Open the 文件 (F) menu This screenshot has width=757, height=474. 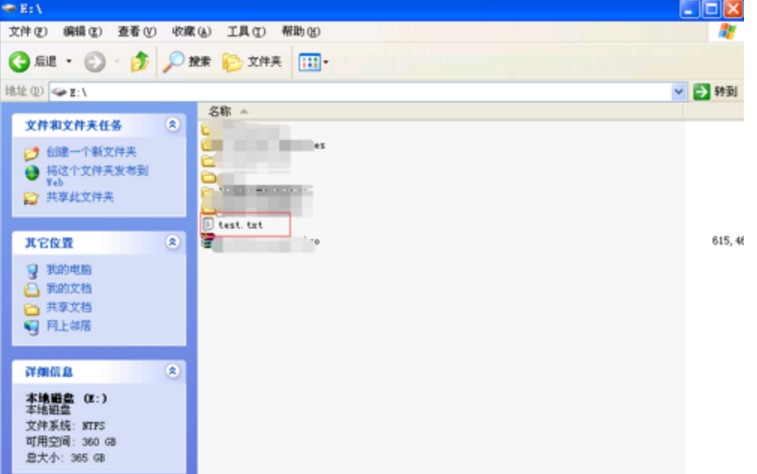coord(28,32)
